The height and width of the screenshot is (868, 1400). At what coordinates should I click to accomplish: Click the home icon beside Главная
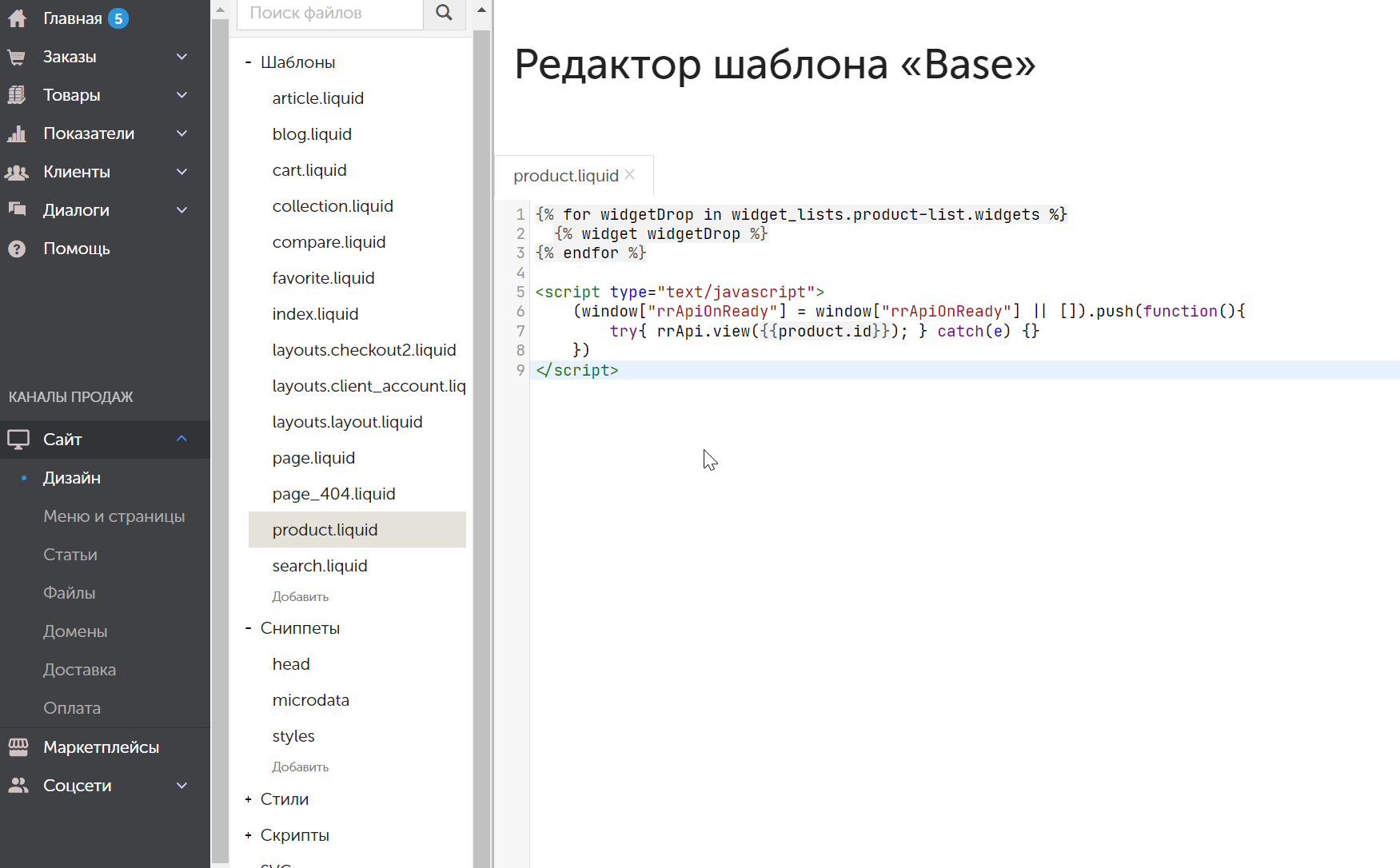tap(17, 18)
